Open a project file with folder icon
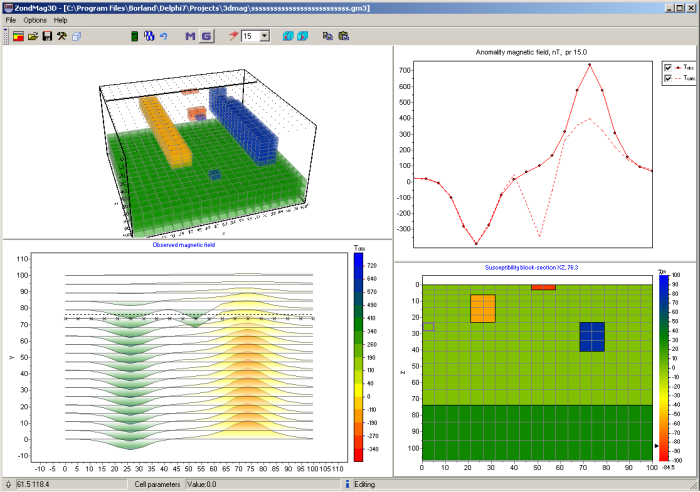The image size is (700, 492). (x=33, y=36)
